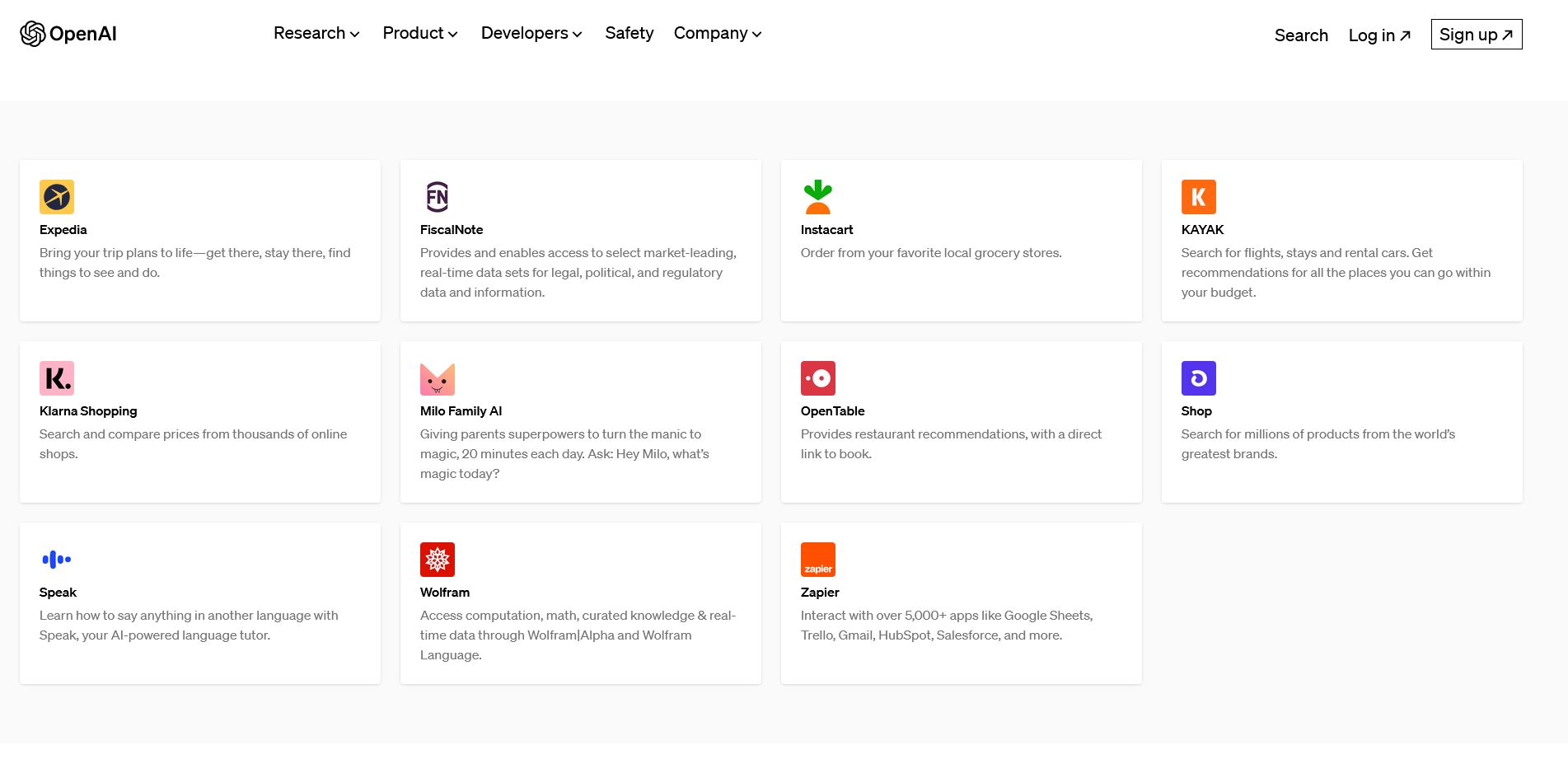Click Shop's millions of products description
Image resolution: width=1568 pixels, height=764 pixels.
(x=1318, y=444)
